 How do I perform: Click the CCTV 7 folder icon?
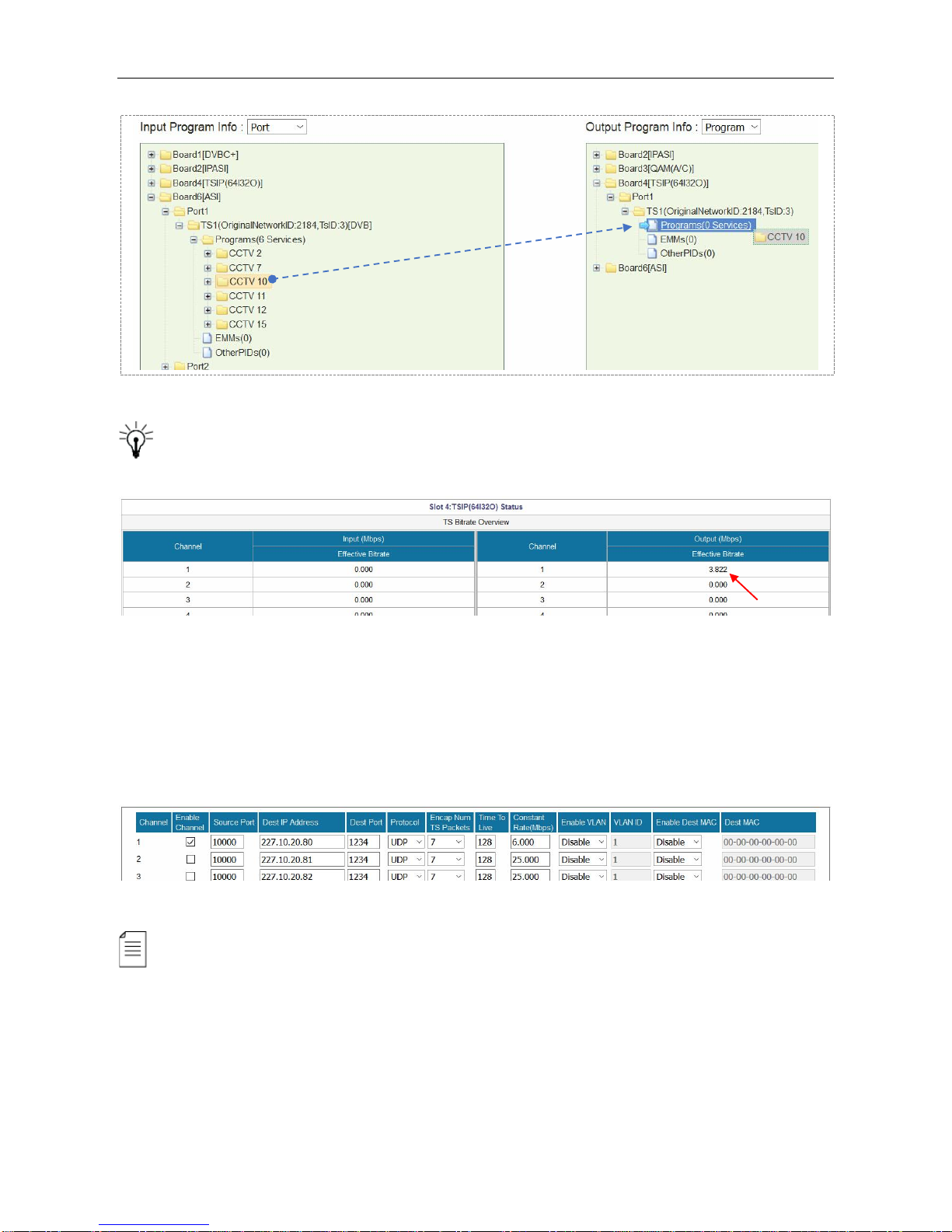click(x=221, y=268)
